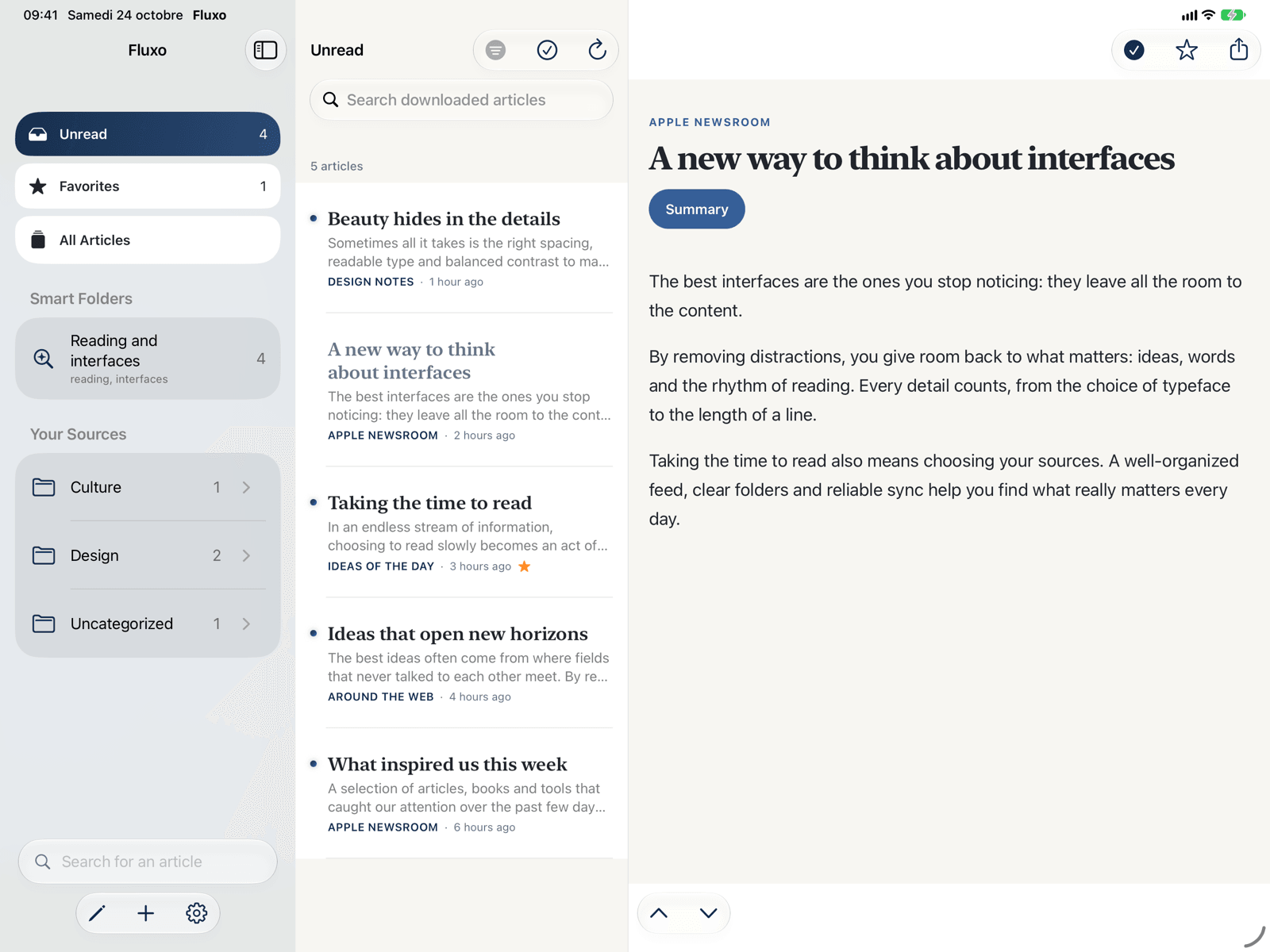Click the Summary button
The image size is (1270, 952).
click(x=697, y=209)
